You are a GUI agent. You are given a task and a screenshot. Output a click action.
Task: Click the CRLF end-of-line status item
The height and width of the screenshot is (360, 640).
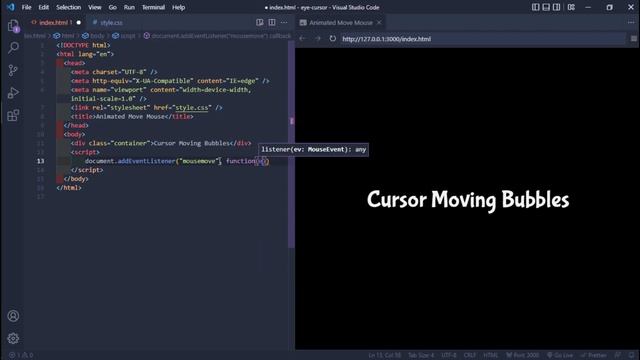pyautogui.click(x=470, y=355)
